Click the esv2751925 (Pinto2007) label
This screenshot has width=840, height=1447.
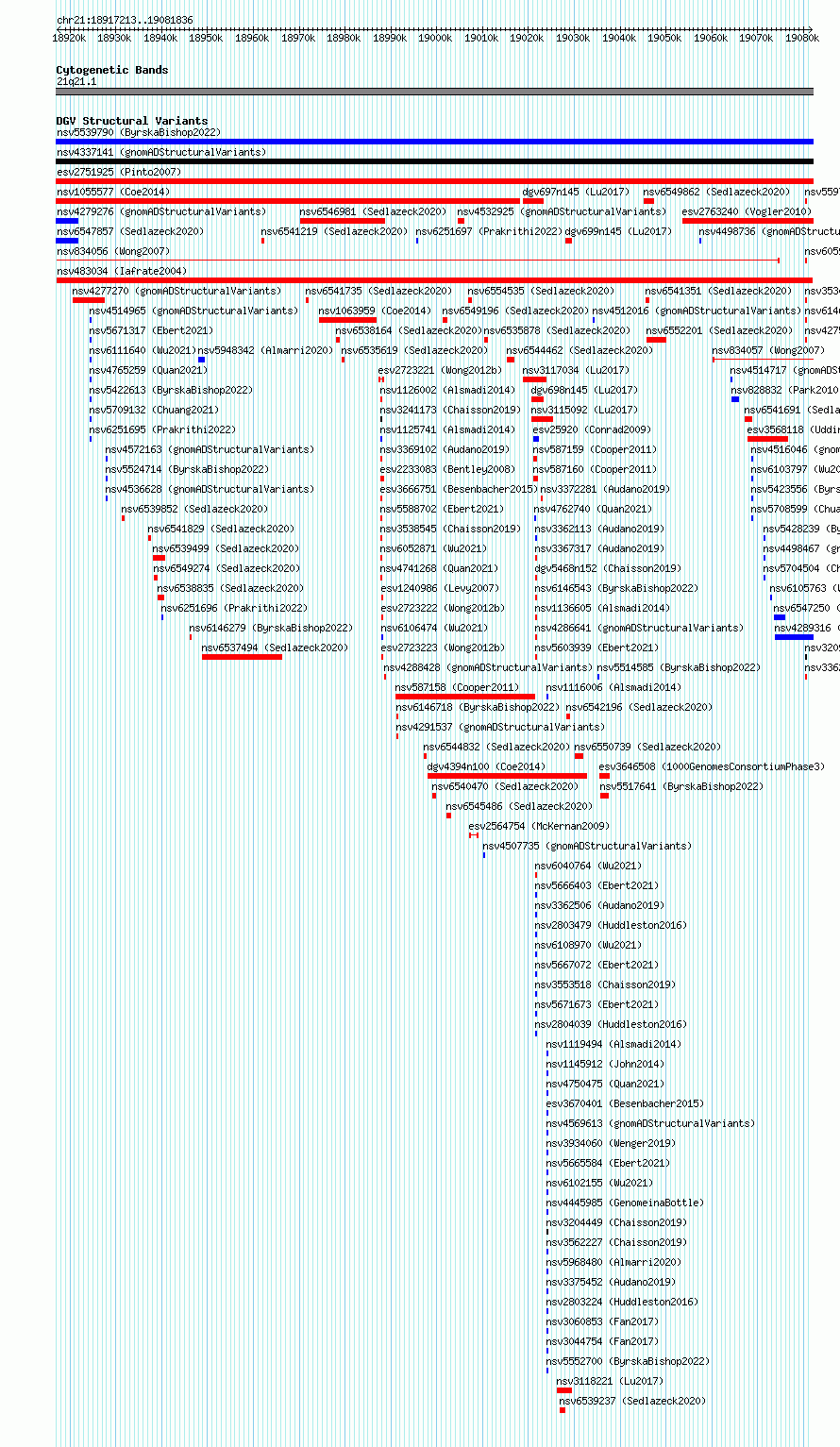119,172
